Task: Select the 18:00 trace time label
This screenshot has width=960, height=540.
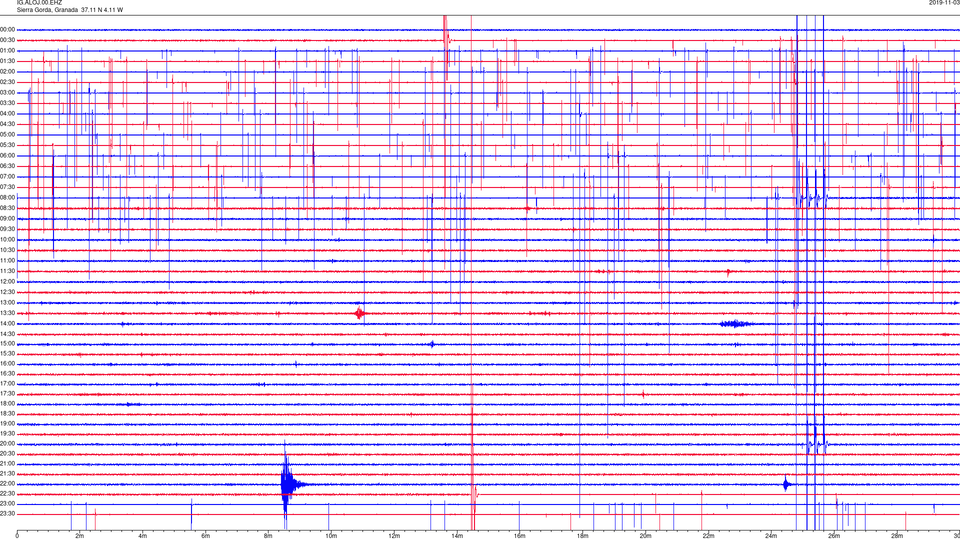Action: click(8, 403)
